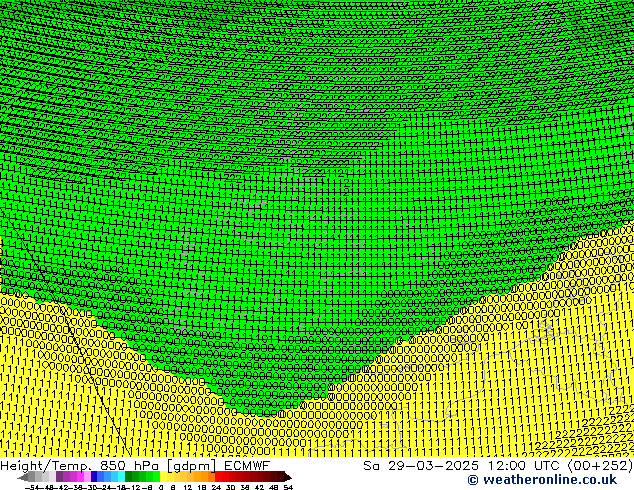634x490 pixels.
Task: Click the 'Sa 29-03-2025' forecast date
Action: [x=421, y=466]
